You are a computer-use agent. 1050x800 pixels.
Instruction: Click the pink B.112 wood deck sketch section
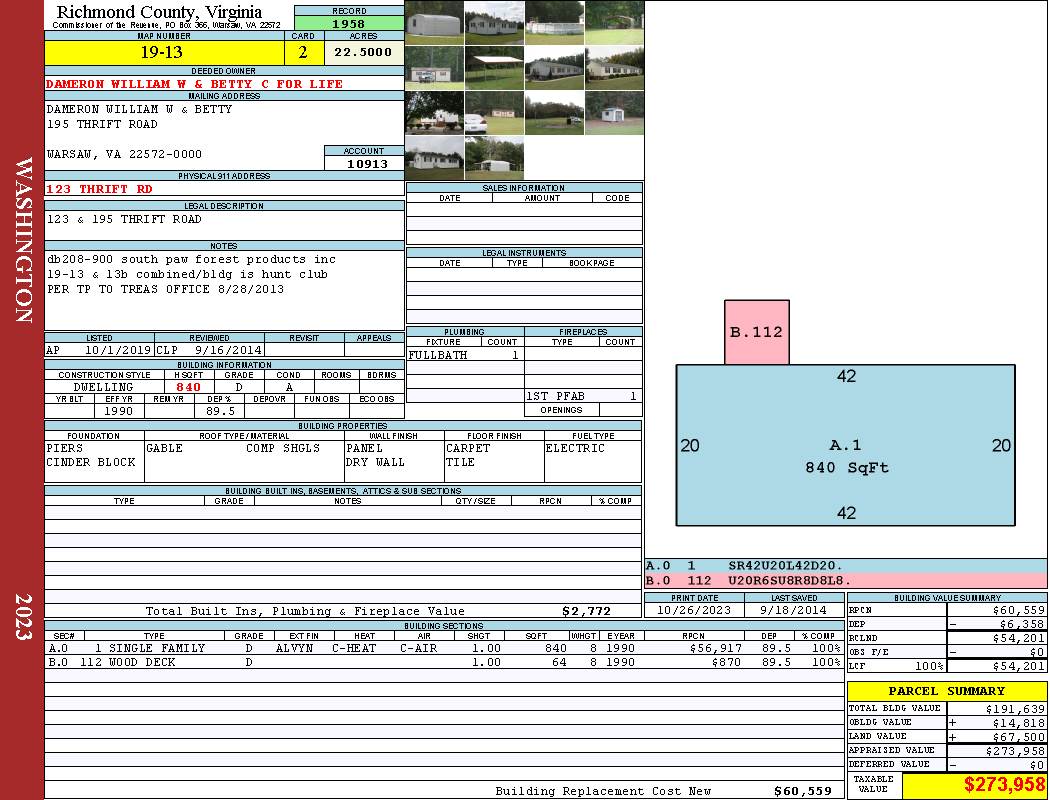click(756, 332)
